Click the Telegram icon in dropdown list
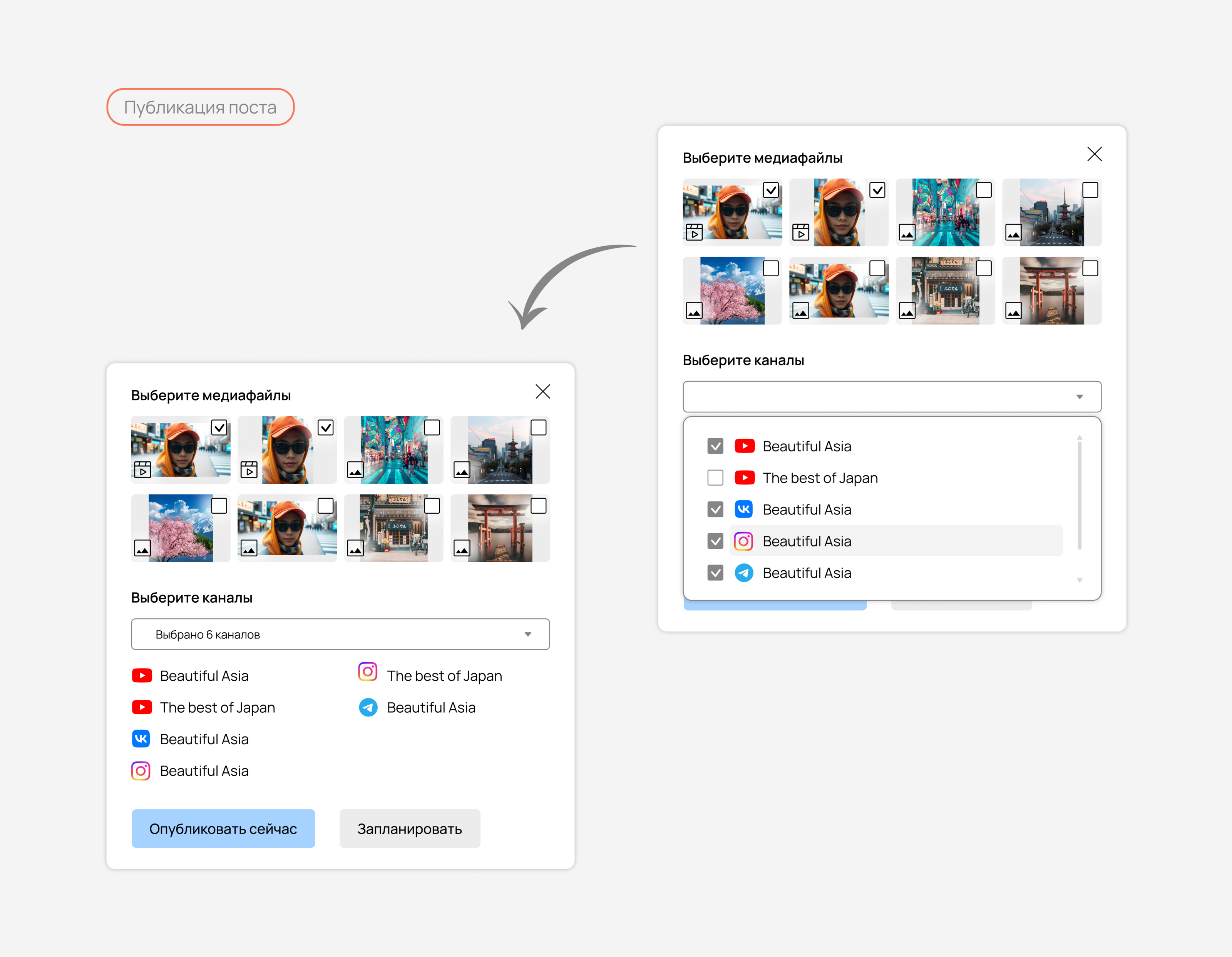This screenshot has height=957, width=1232. pos(743,573)
